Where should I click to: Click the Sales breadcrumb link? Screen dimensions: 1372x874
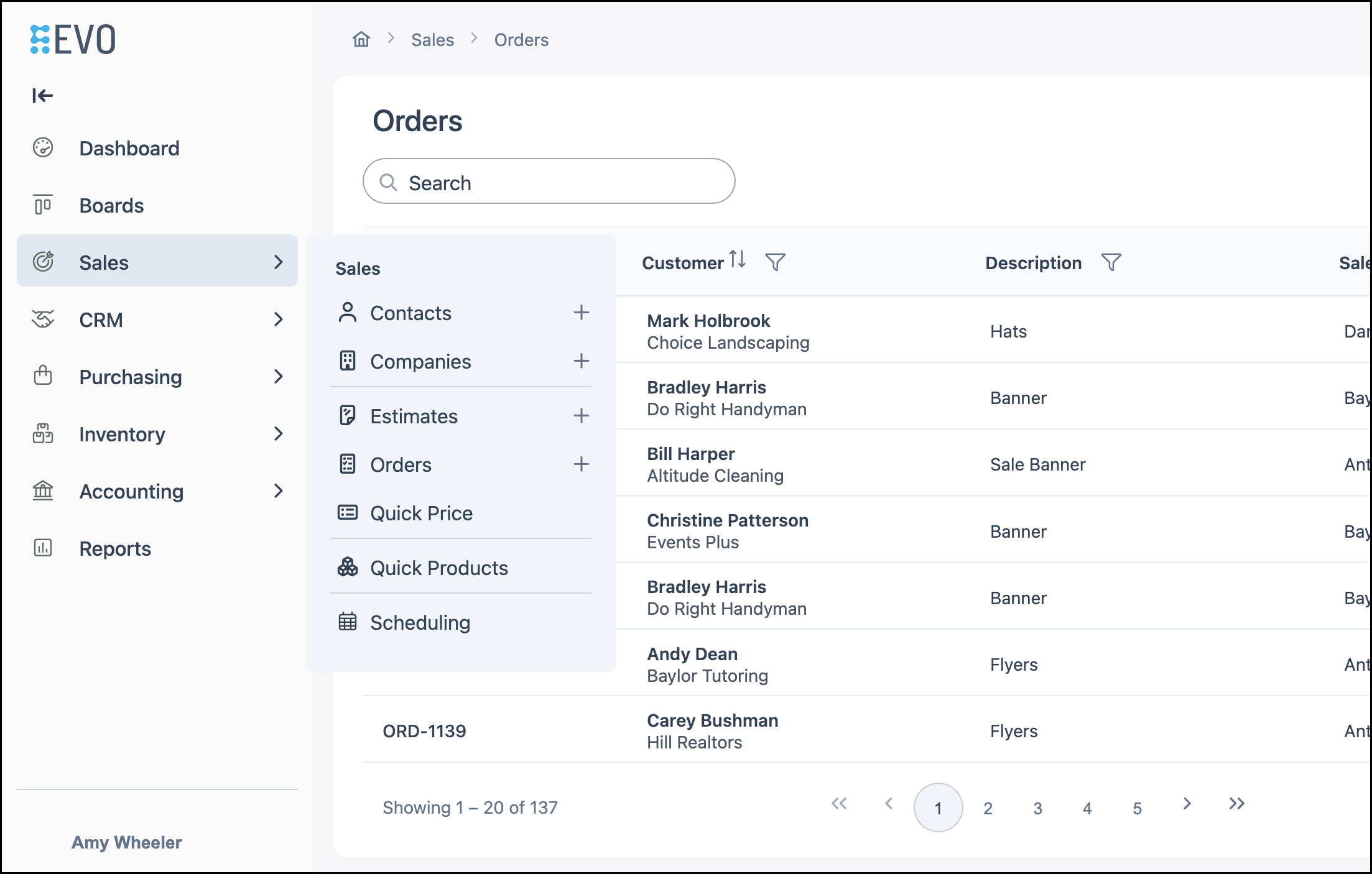point(432,40)
